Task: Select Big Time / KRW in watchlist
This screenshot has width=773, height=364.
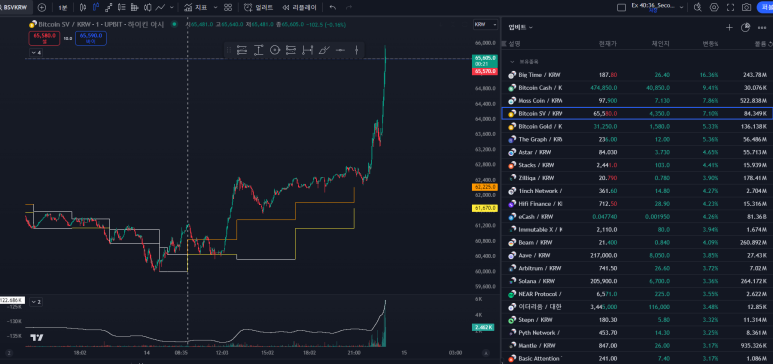Action: pyautogui.click(x=637, y=75)
